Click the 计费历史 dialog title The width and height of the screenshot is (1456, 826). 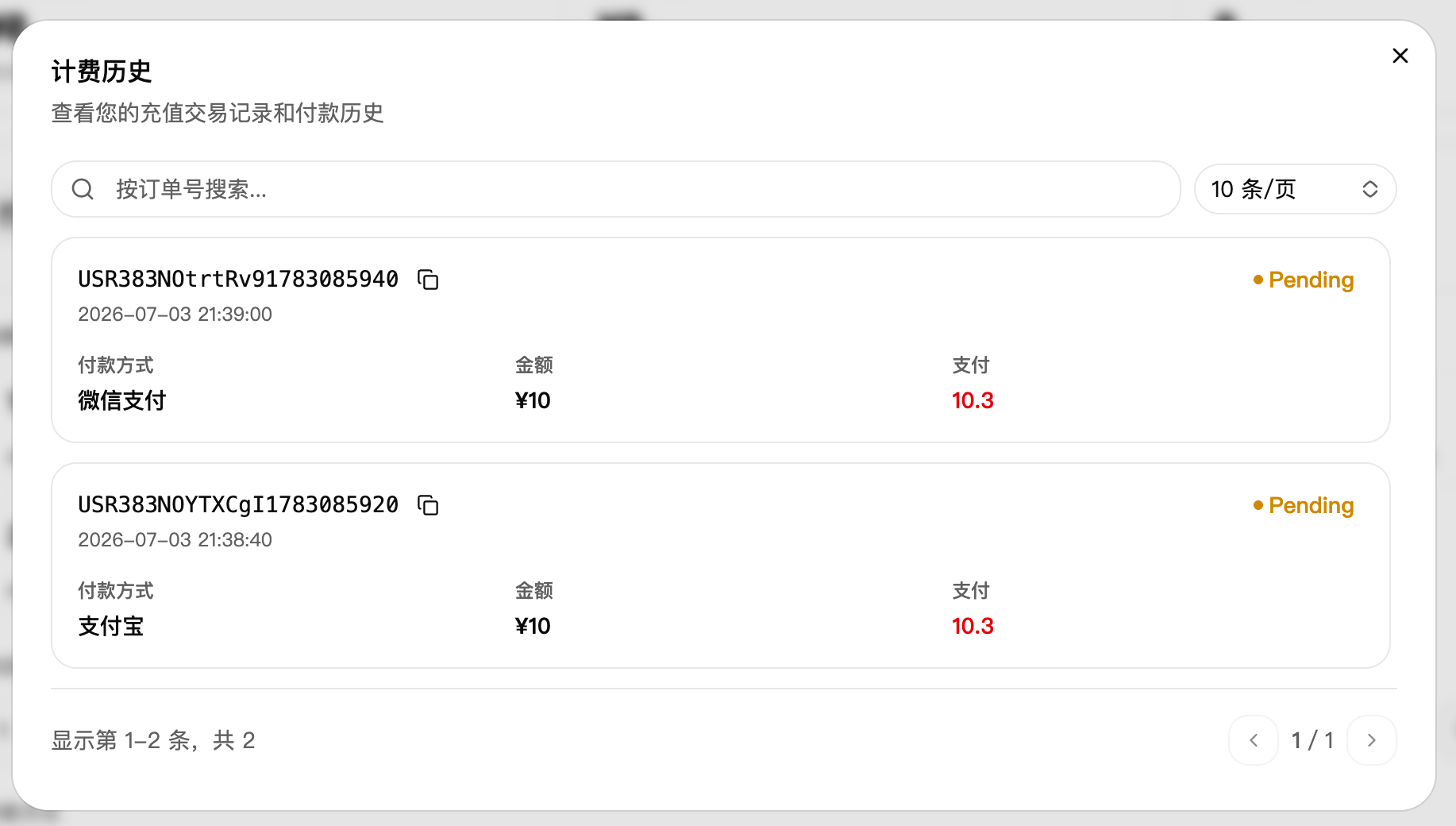coord(102,71)
